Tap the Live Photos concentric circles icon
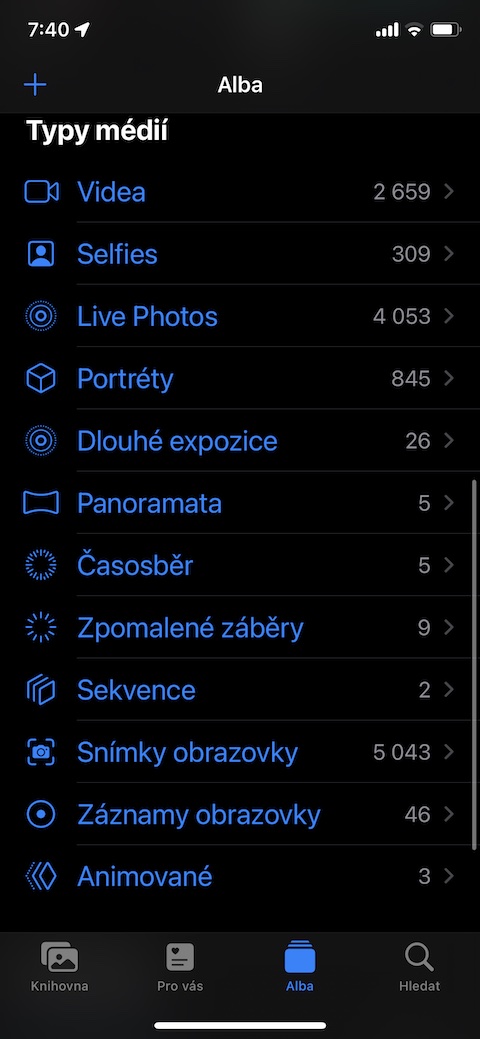This screenshot has height=1039, width=480. click(41, 316)
